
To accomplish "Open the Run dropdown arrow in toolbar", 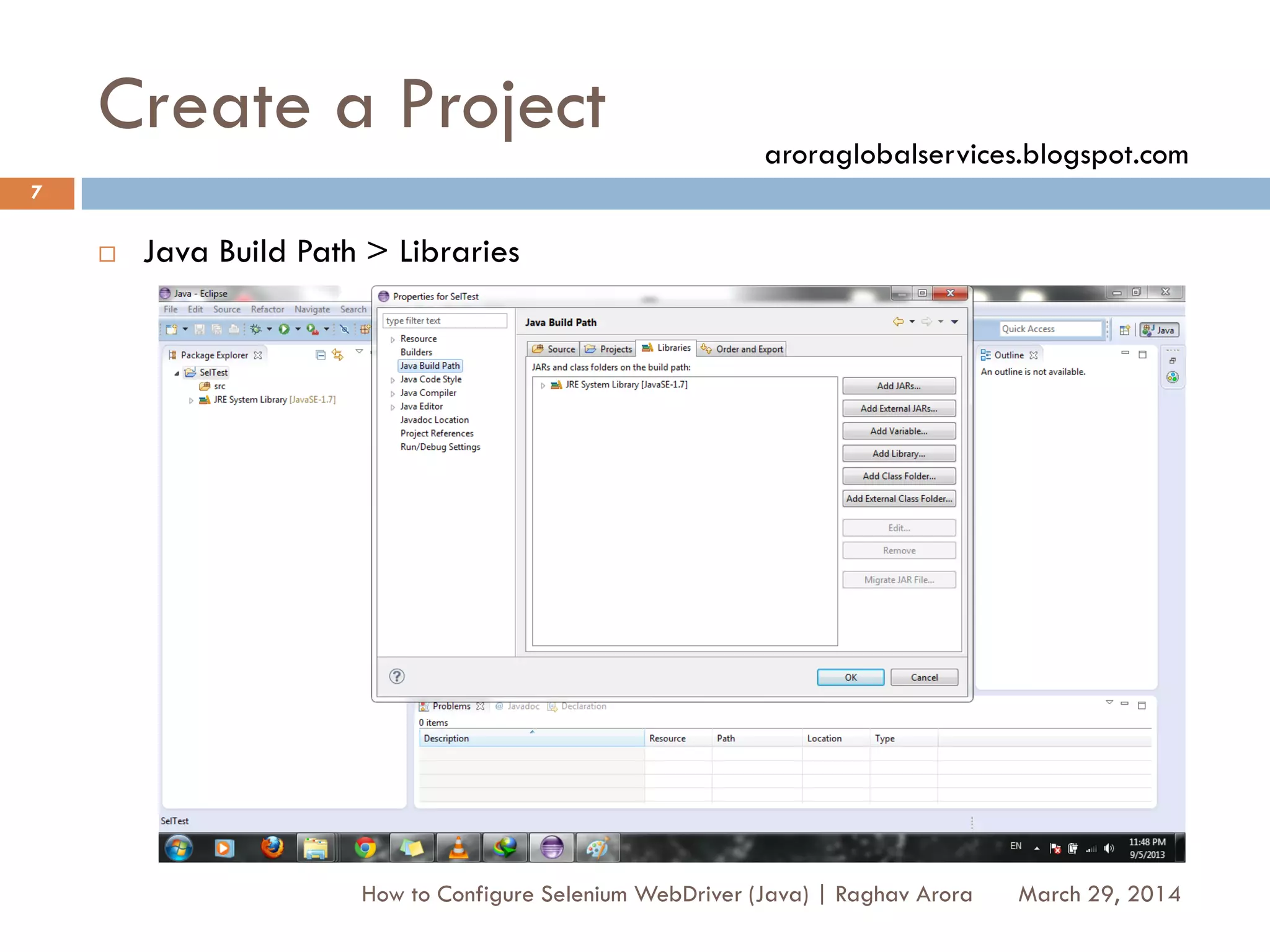I will coord(298,329).
